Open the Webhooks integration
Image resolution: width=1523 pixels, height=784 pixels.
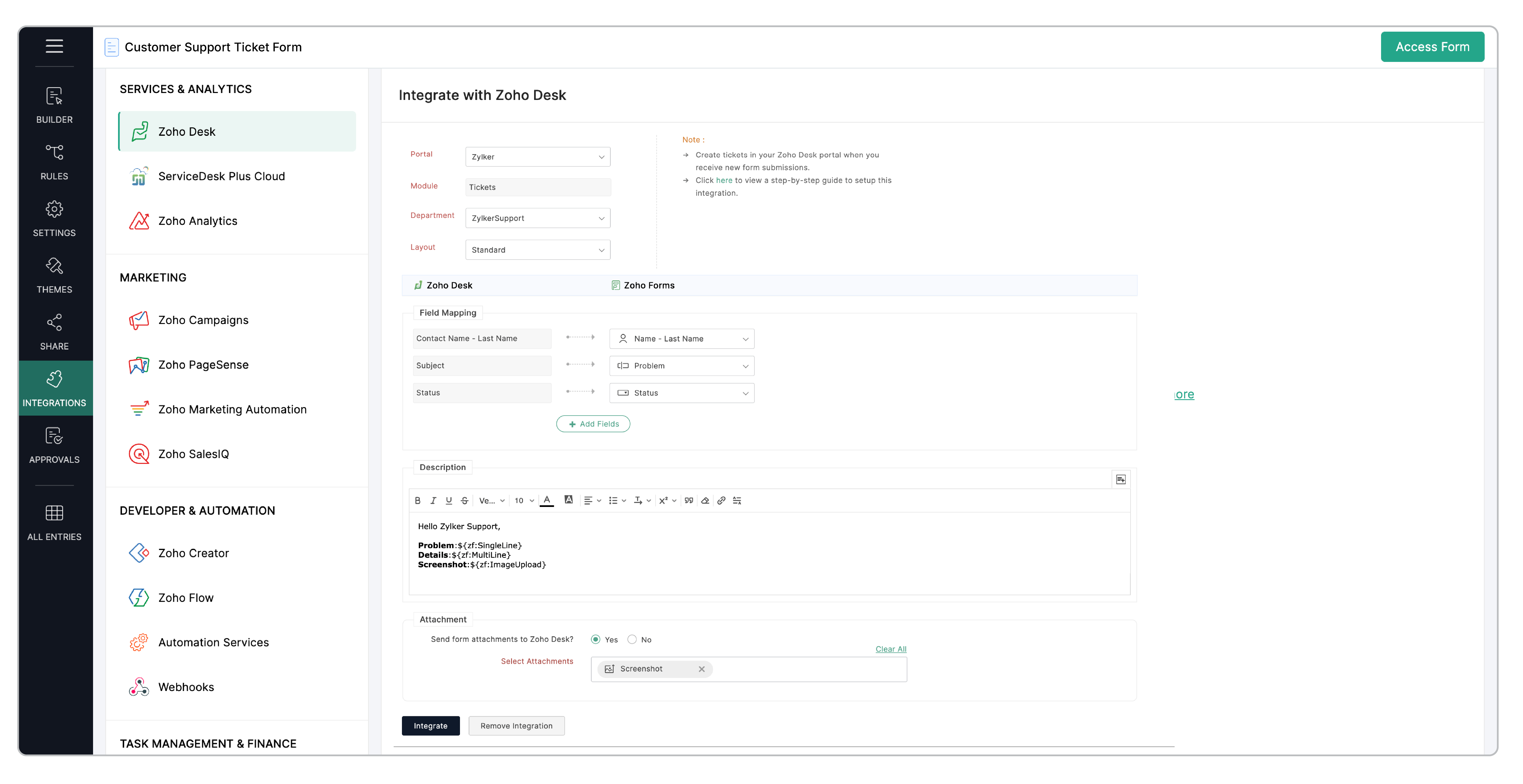186,687
